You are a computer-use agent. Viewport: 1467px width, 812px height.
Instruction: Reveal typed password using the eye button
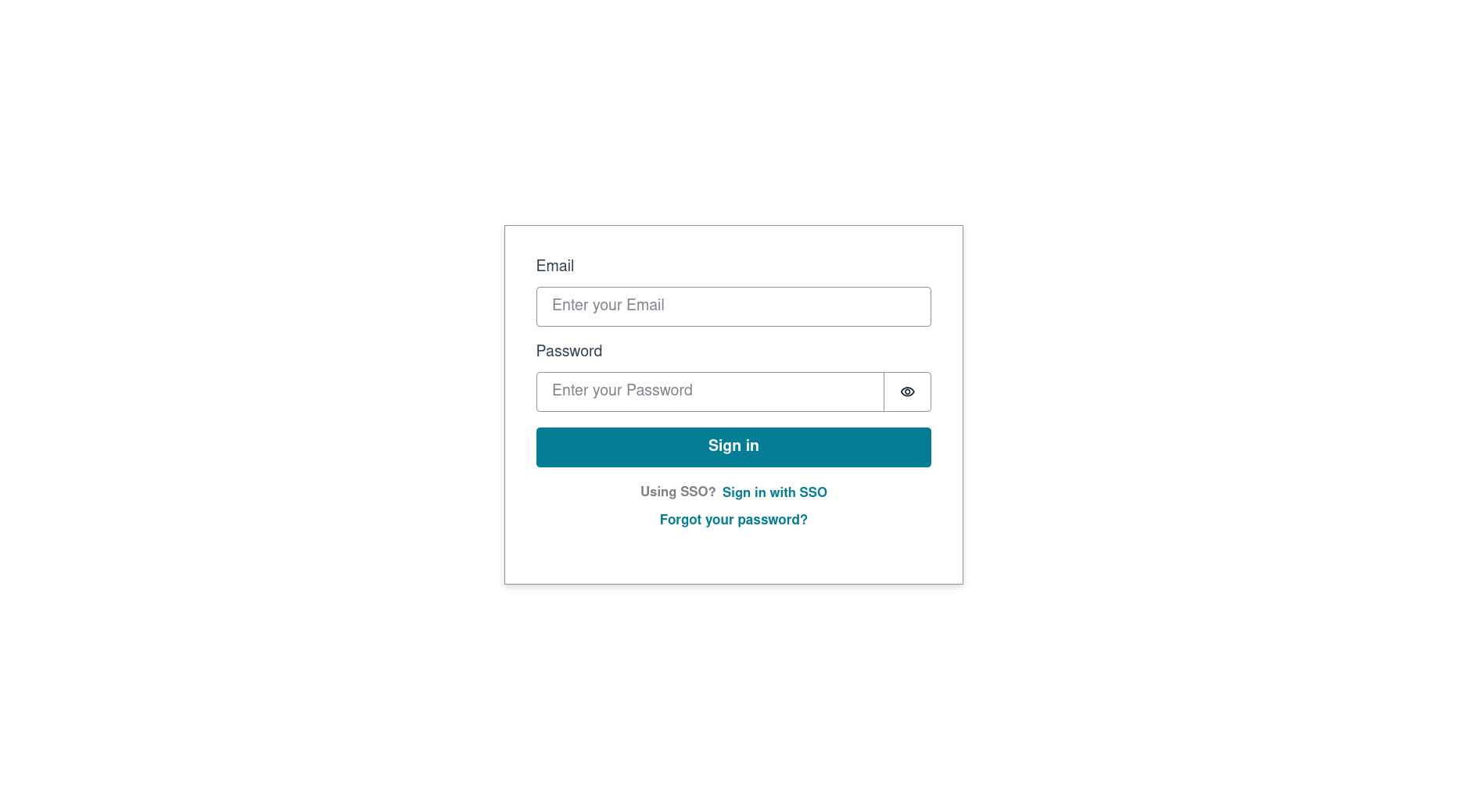click(907, 392)
